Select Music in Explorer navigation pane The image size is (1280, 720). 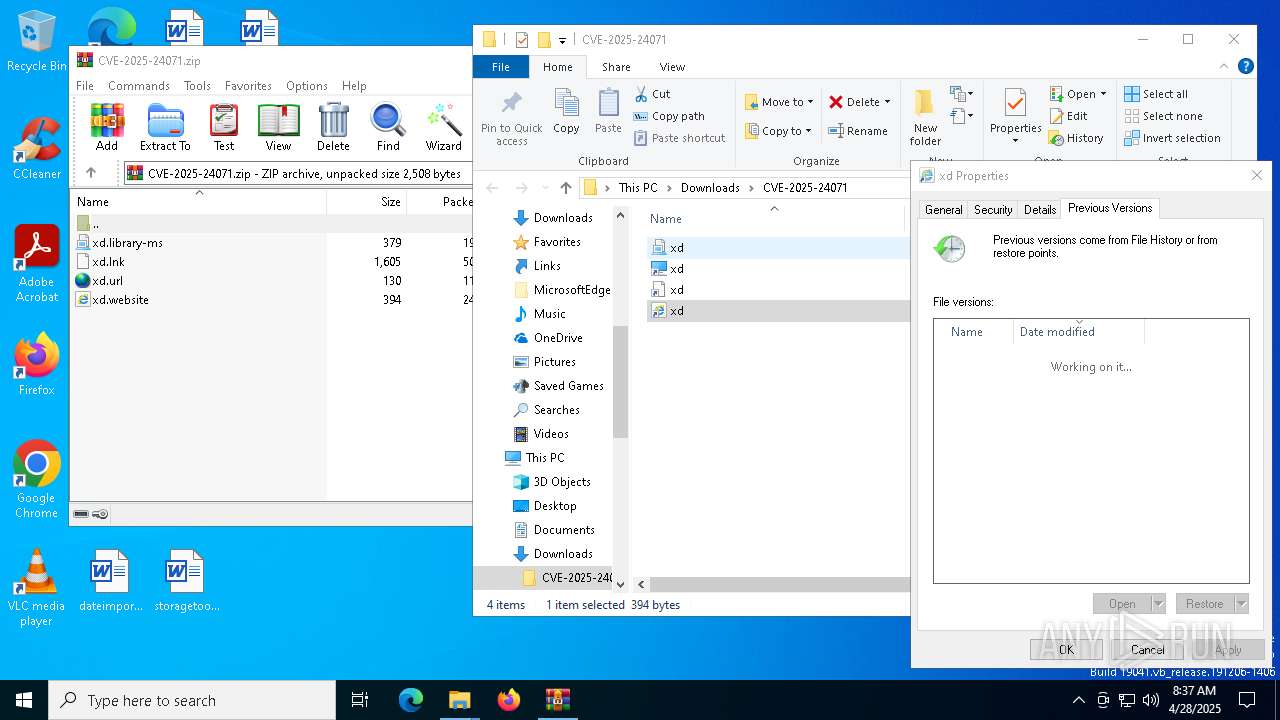549,314
